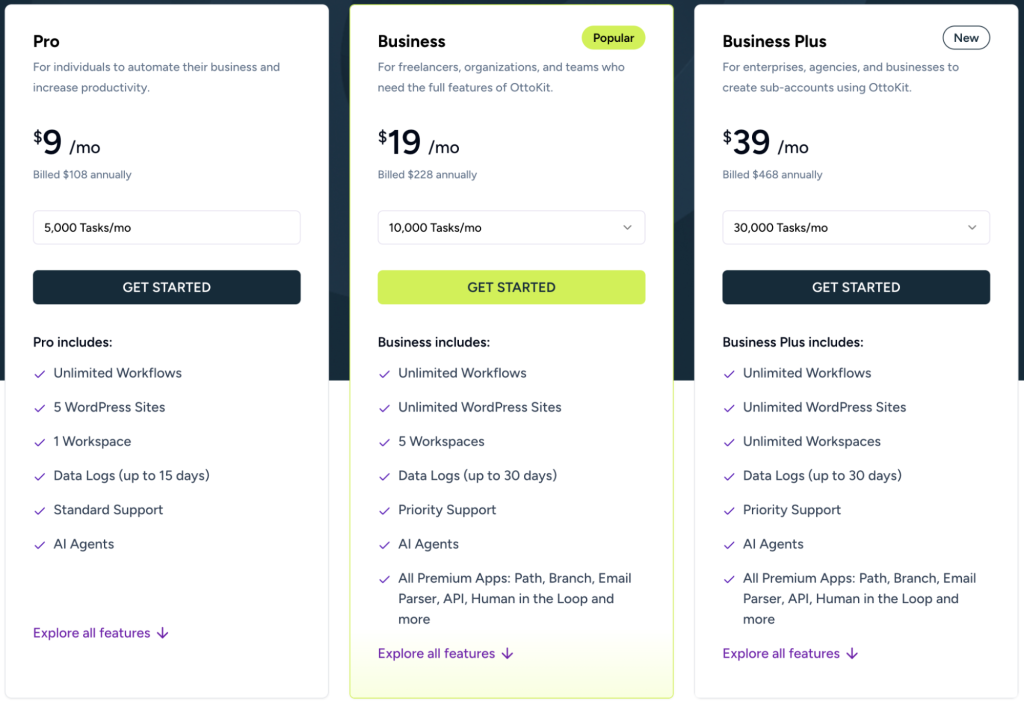Click the 5,000 Tasks/mo field

[166, 228]
